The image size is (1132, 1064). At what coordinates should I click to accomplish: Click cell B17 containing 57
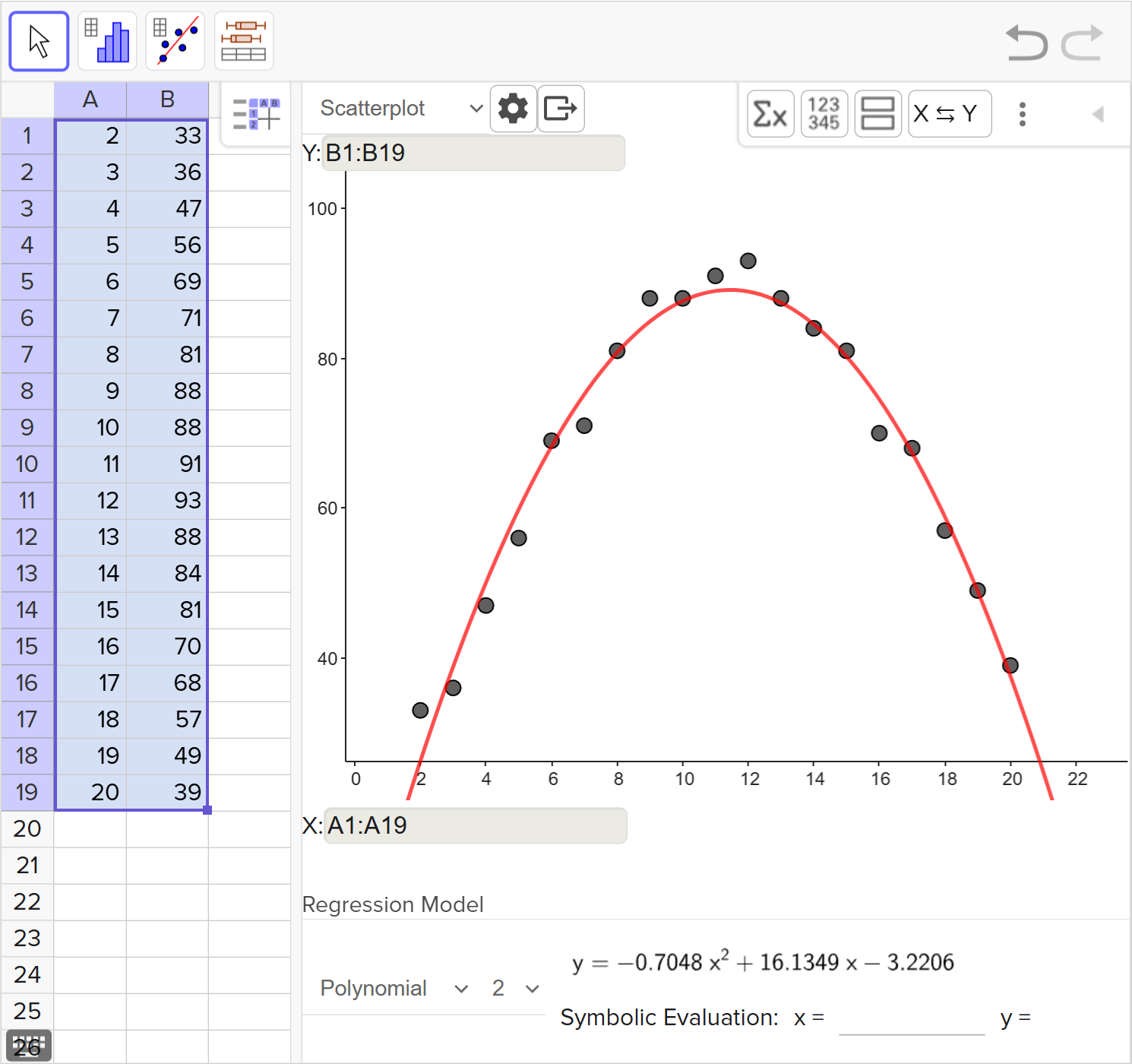[x=167, y=720]
